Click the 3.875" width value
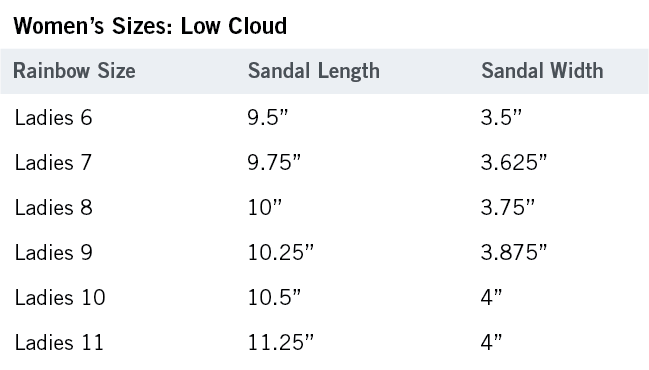The width and height of the screenshot is (649, 370). 514,252
